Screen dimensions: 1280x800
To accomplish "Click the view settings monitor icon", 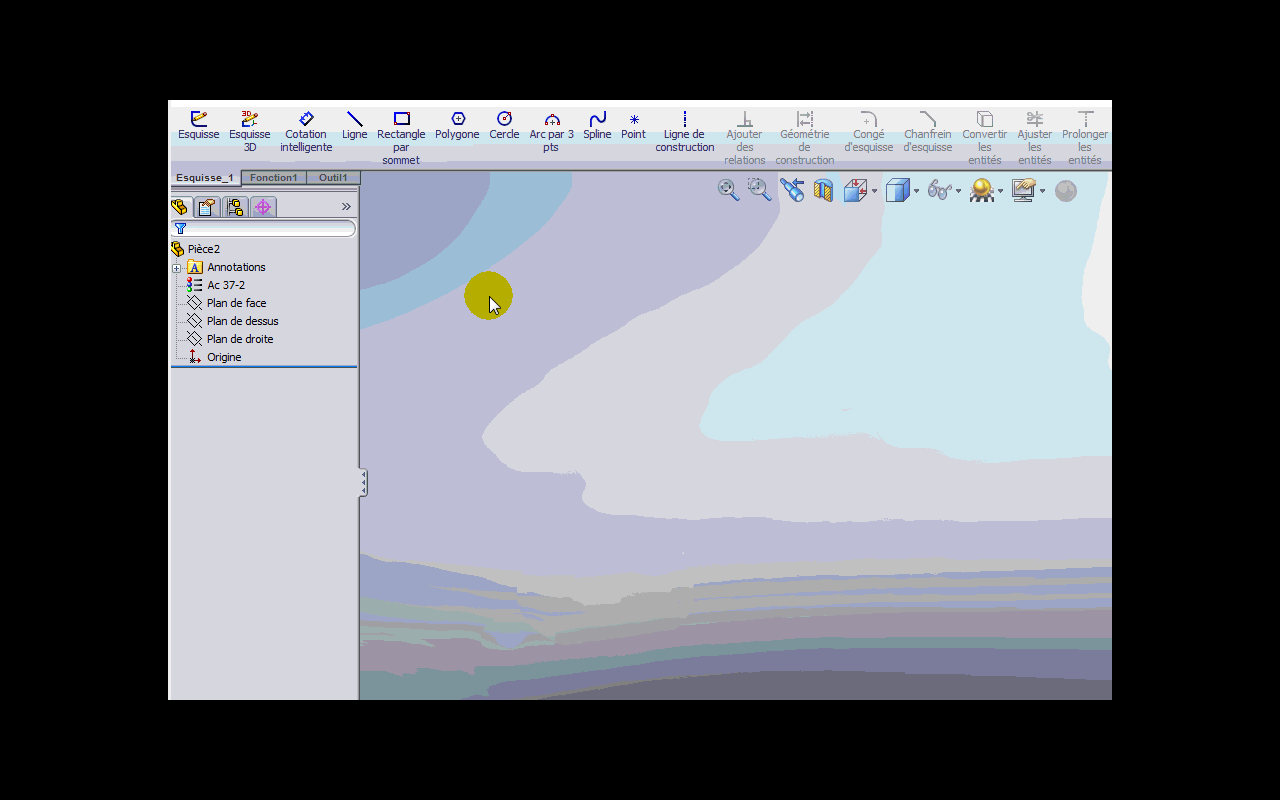I will pos(1023,190).
